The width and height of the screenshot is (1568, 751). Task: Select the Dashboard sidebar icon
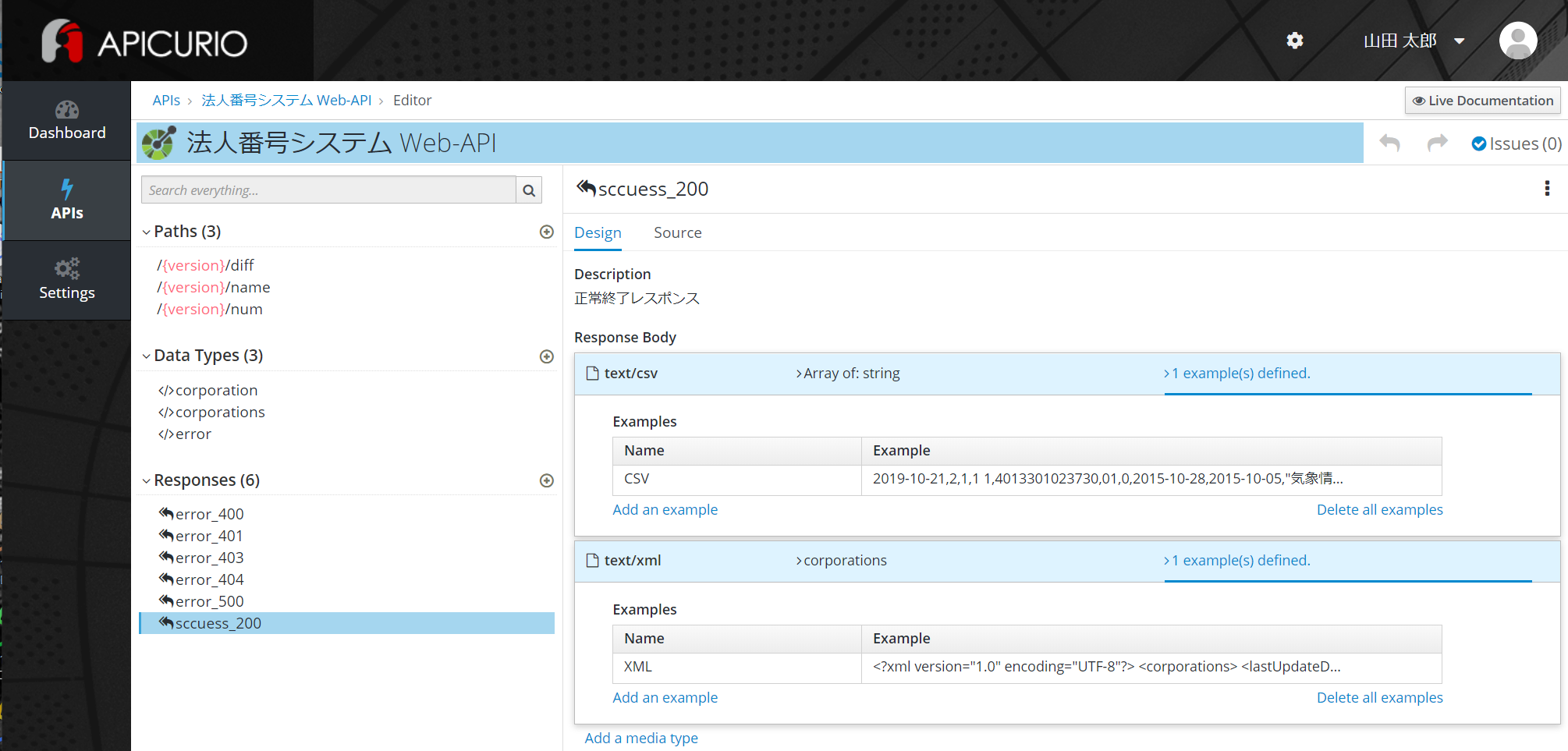67,121
